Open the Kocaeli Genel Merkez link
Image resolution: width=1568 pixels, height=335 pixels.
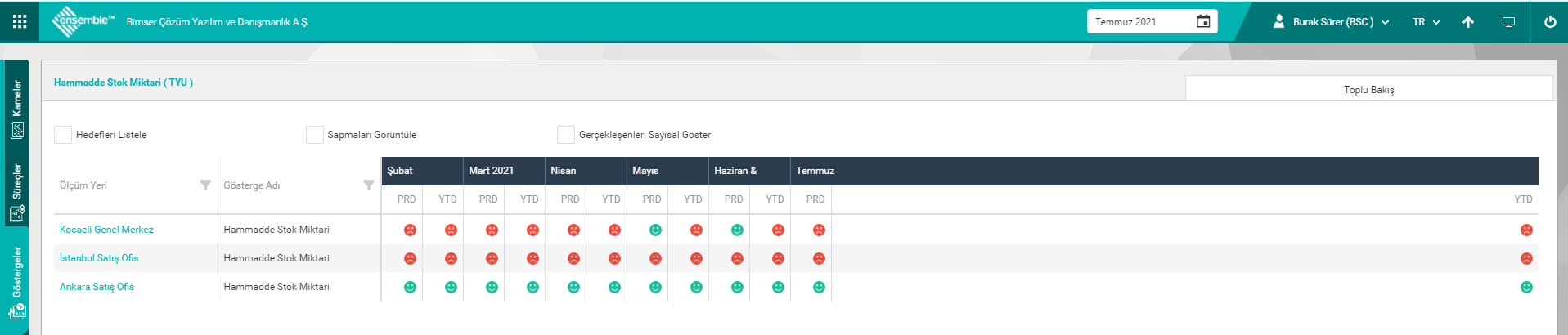point(106,230)
